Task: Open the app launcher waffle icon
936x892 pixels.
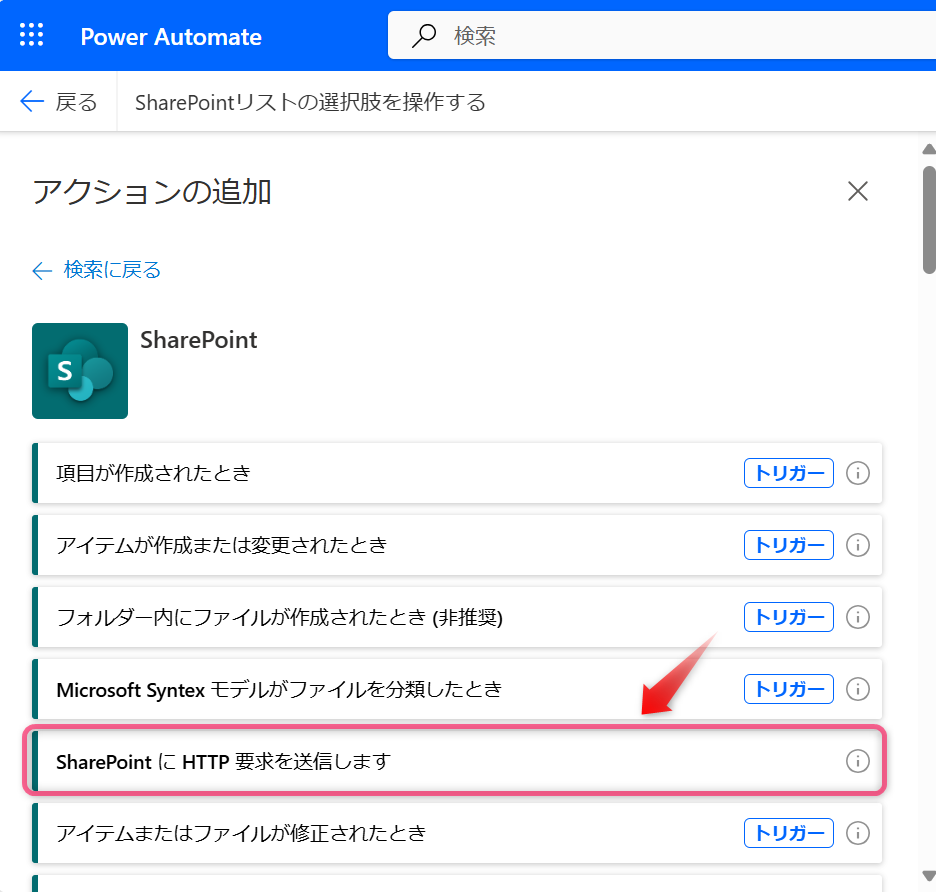Action: pos(32,35)
